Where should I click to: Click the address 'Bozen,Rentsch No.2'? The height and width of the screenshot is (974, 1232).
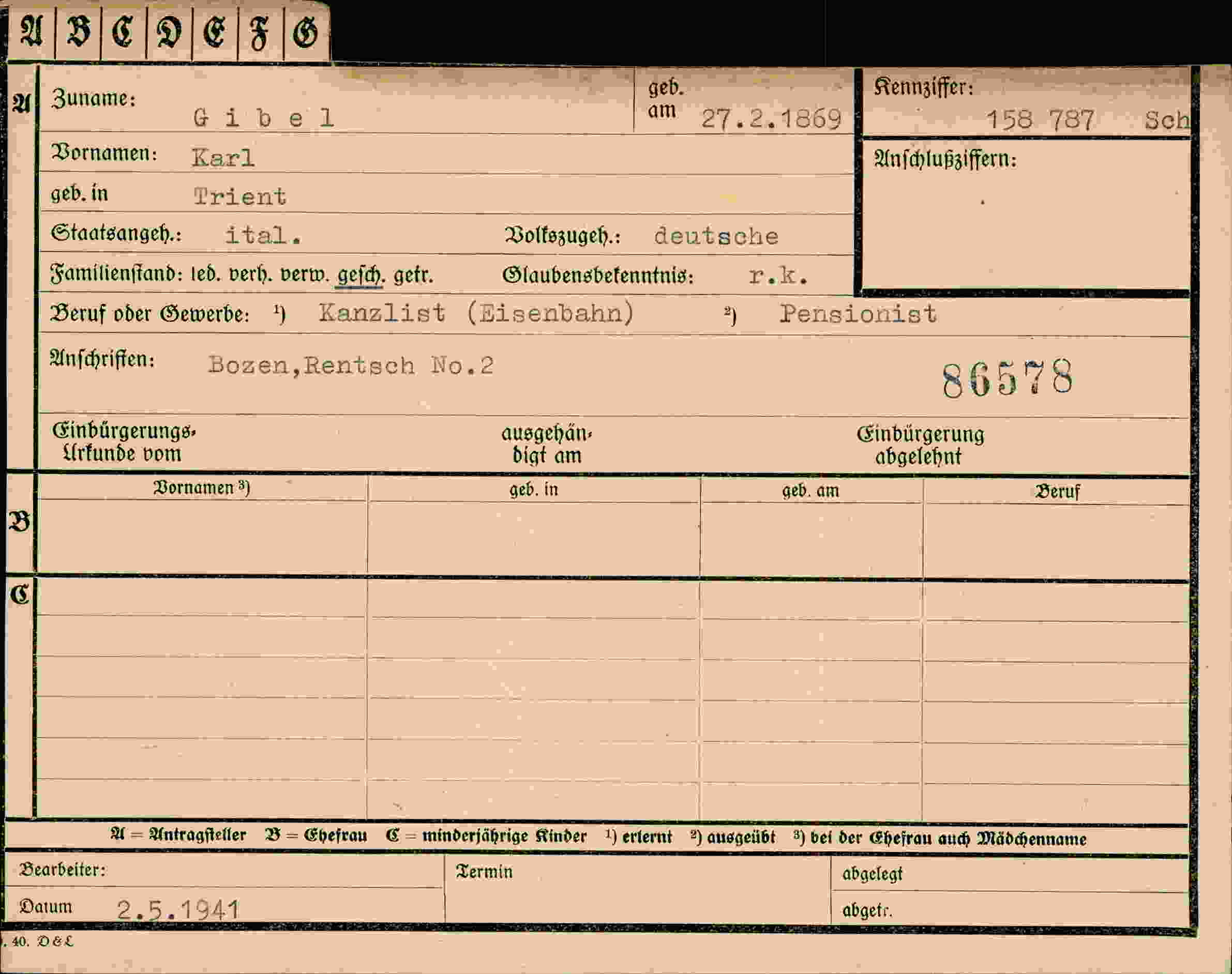click(x=351, y=366)
